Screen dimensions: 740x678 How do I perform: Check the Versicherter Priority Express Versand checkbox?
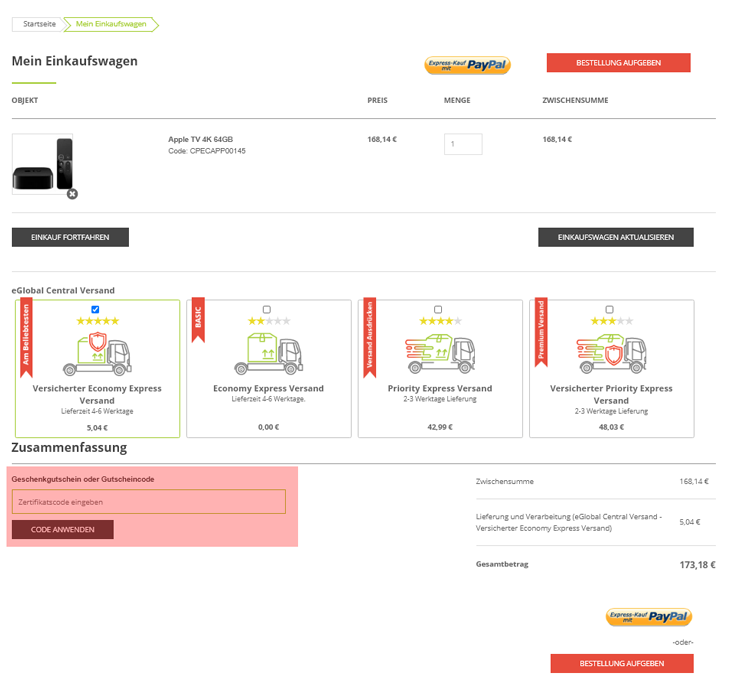coord(609,310)
